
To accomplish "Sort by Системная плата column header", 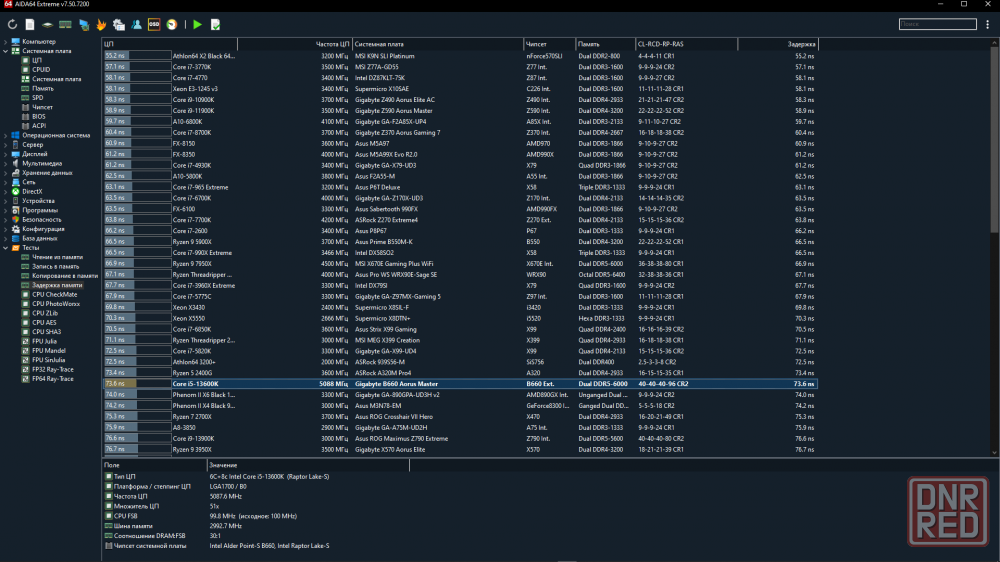I will tap(438, 44).
